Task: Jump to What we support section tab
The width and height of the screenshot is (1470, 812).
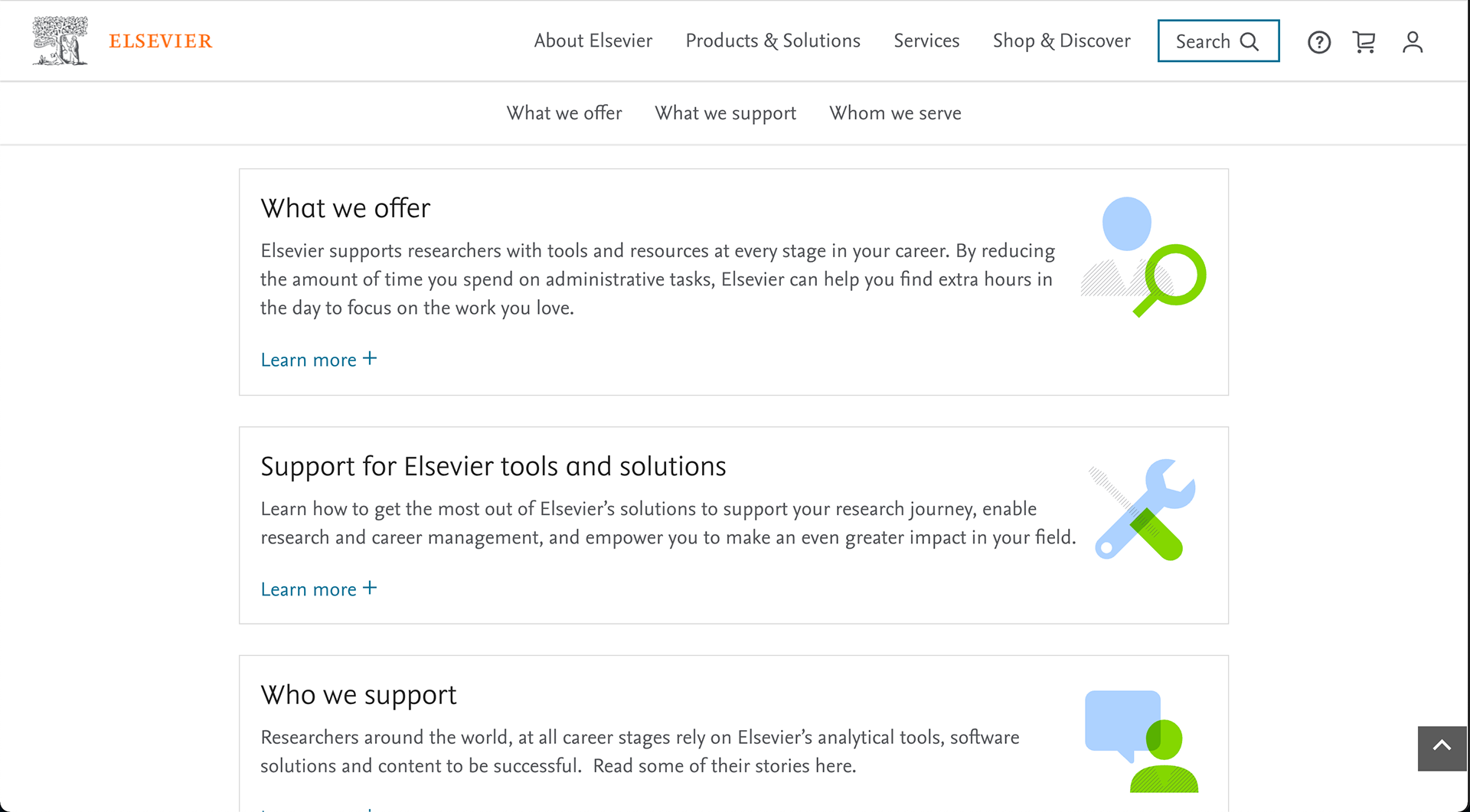Action: point(725,113)
